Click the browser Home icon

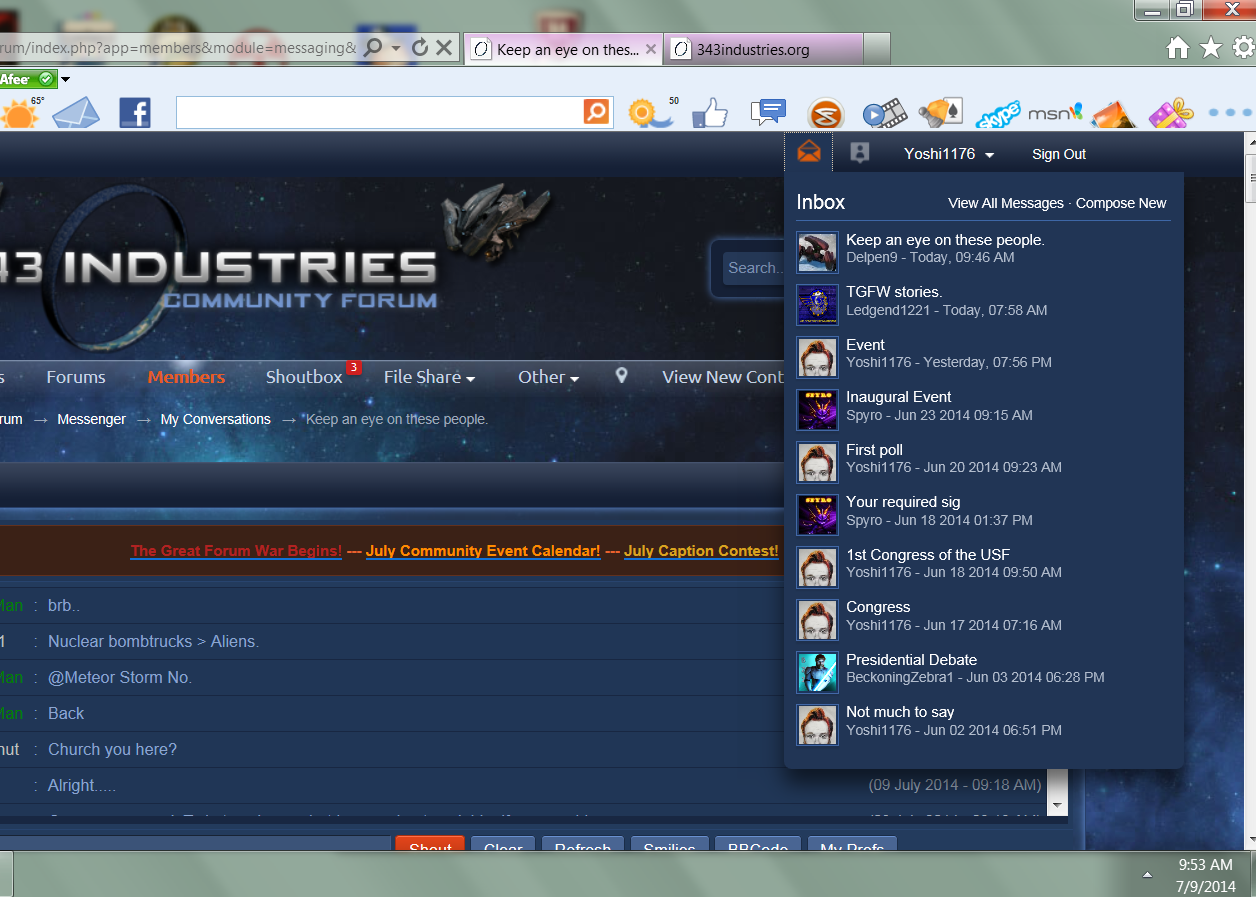click(1178, 48)
